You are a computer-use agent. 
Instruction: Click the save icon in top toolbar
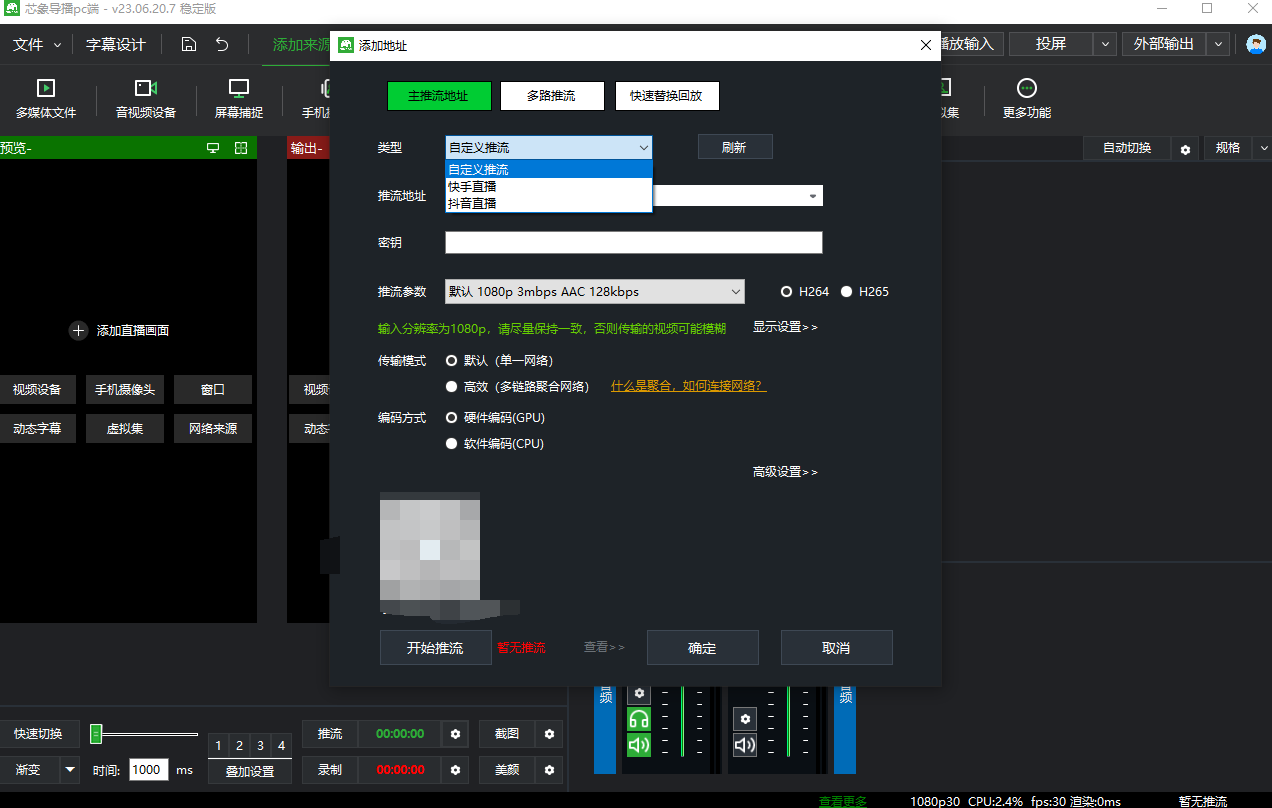pyautogui.click(x=189, y=44)
